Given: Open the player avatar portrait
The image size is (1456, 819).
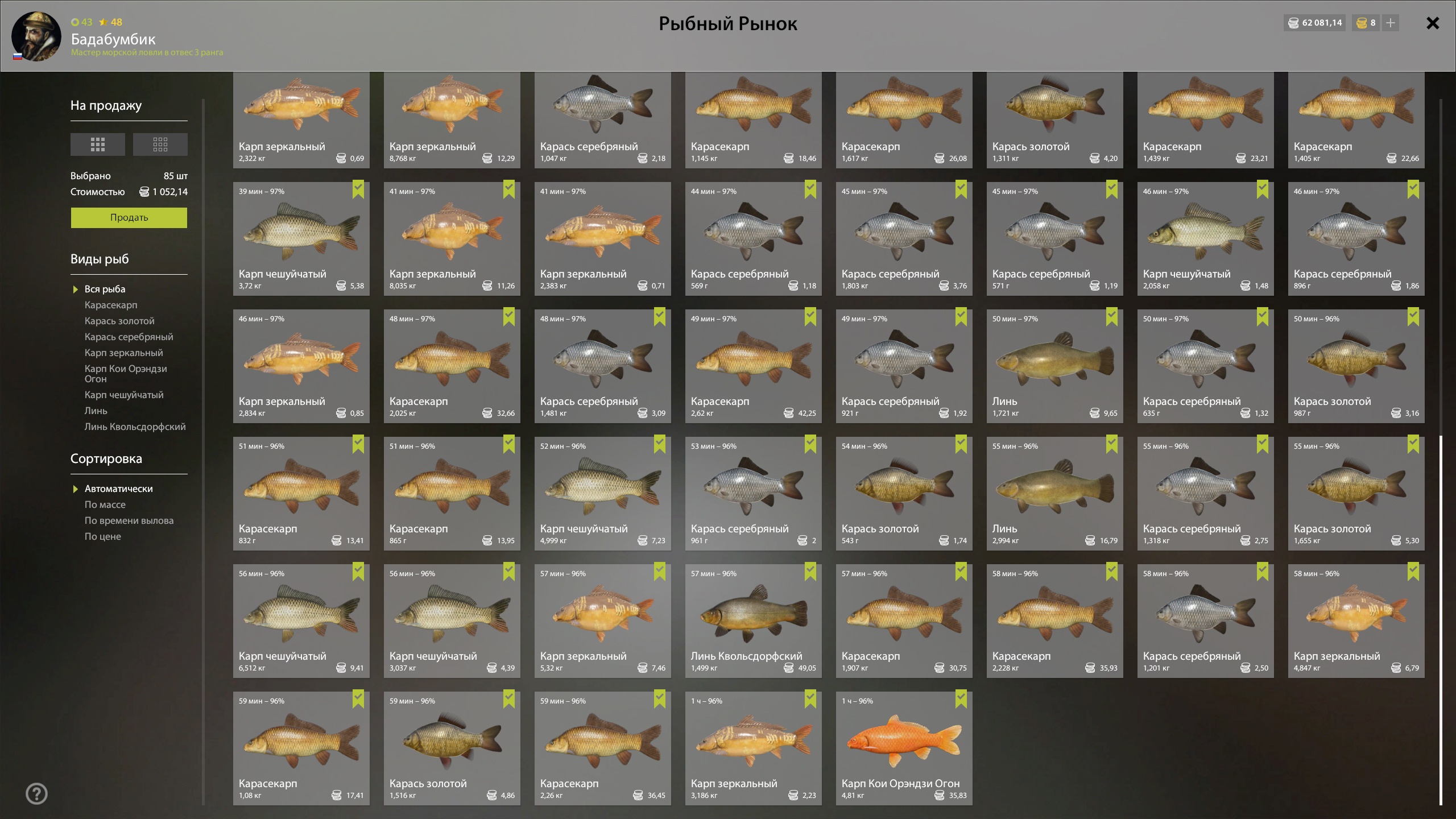Looking at the screenshot, I should pos(36,36).
